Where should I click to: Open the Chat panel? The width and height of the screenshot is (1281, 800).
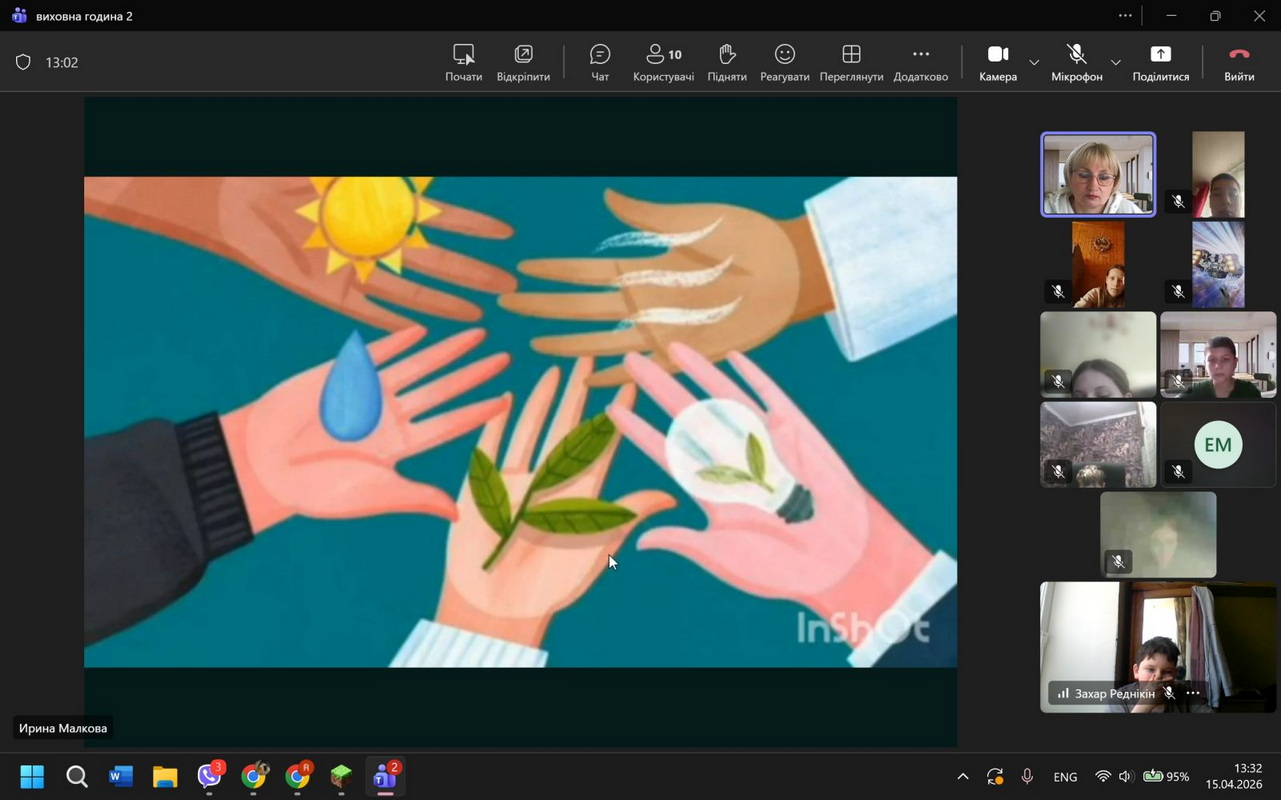[600, 62]
